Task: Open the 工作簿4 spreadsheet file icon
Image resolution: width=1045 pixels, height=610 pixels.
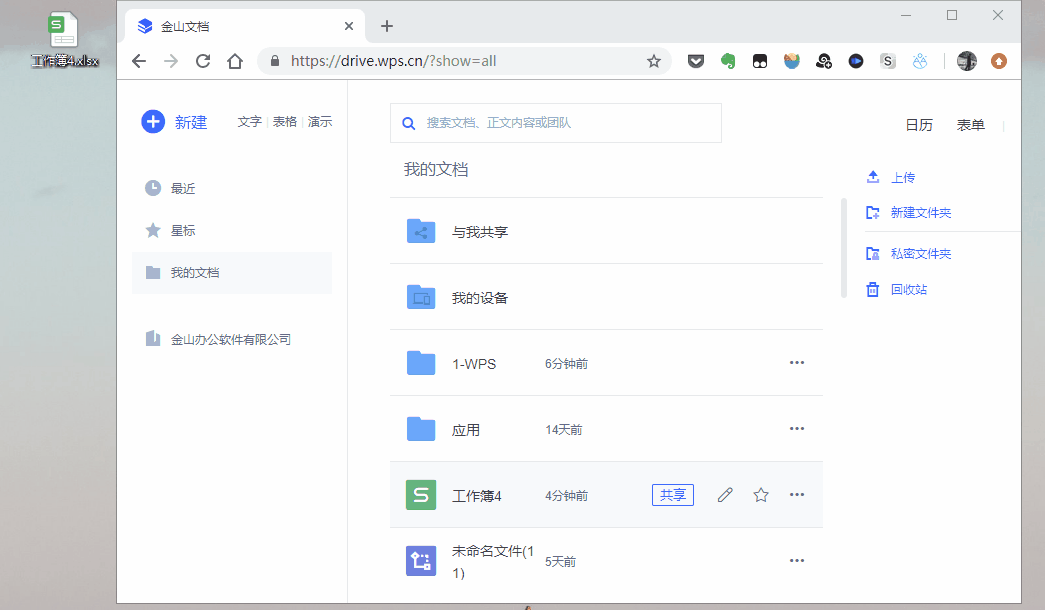Action: [421, 495]
